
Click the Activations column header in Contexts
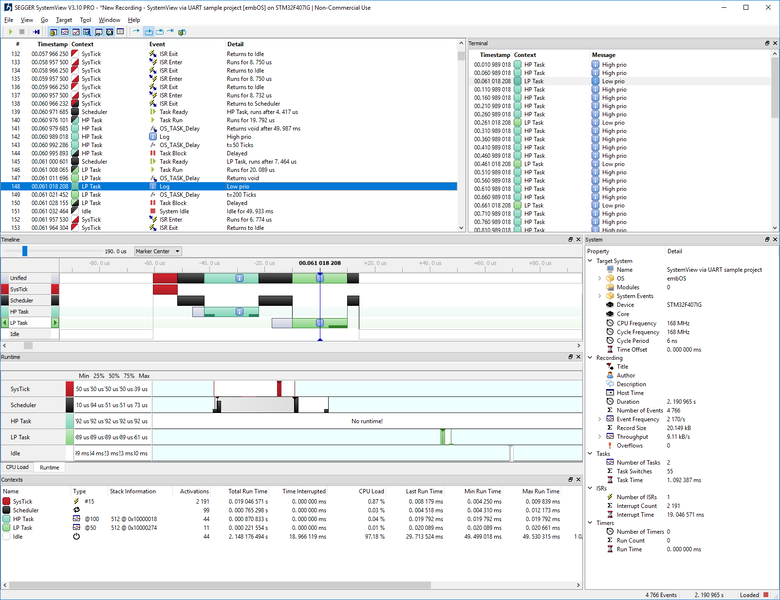(194, 491)
